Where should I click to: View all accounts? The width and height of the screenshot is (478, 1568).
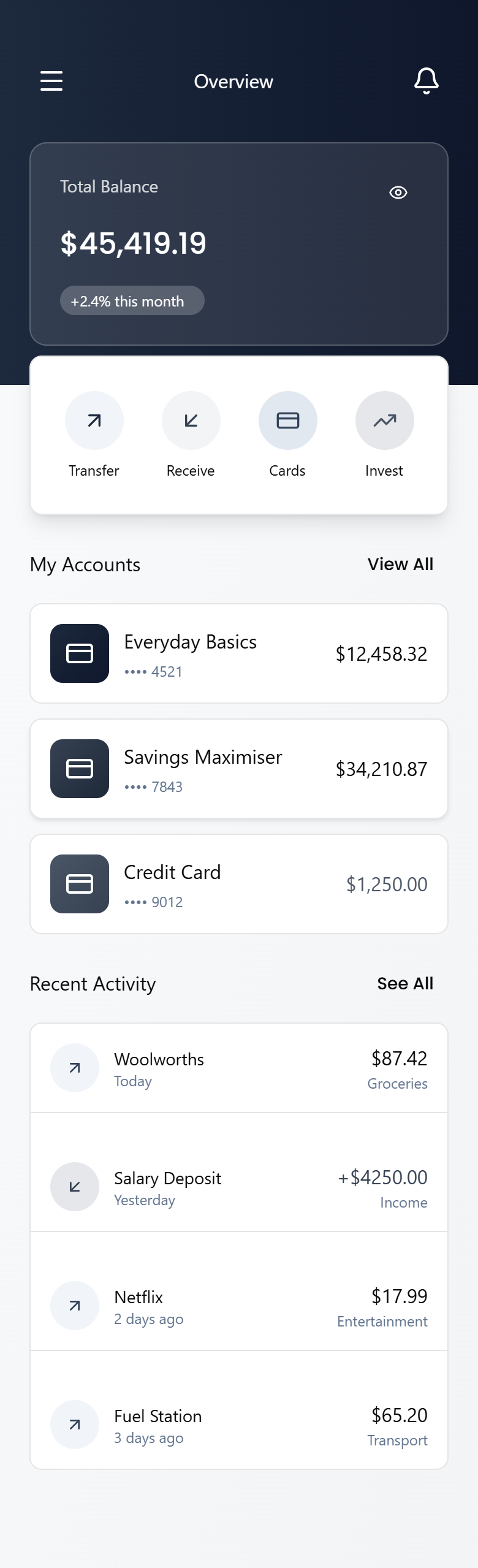tap(400, 564)
